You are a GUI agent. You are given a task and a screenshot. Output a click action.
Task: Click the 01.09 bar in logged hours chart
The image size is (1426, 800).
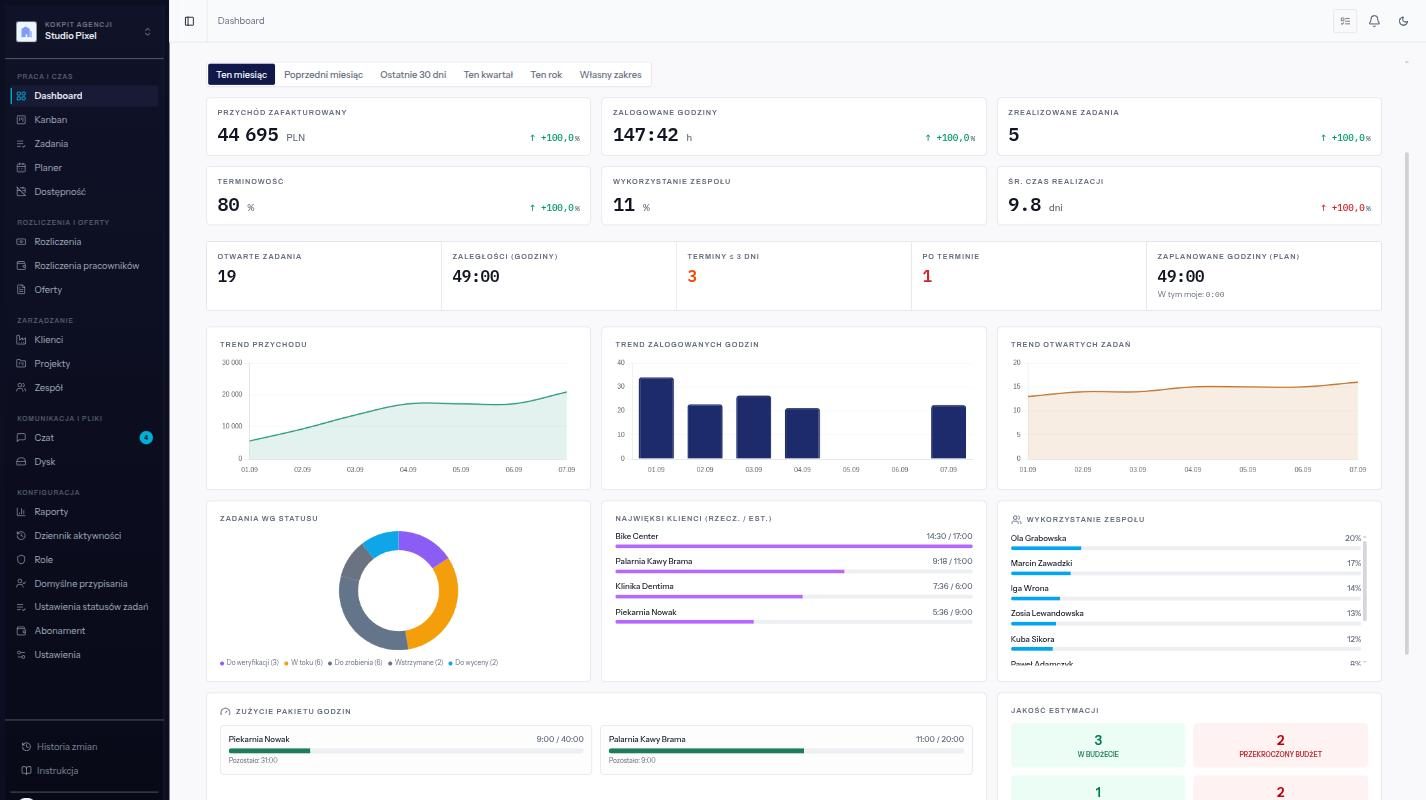(x=656, y=418)
